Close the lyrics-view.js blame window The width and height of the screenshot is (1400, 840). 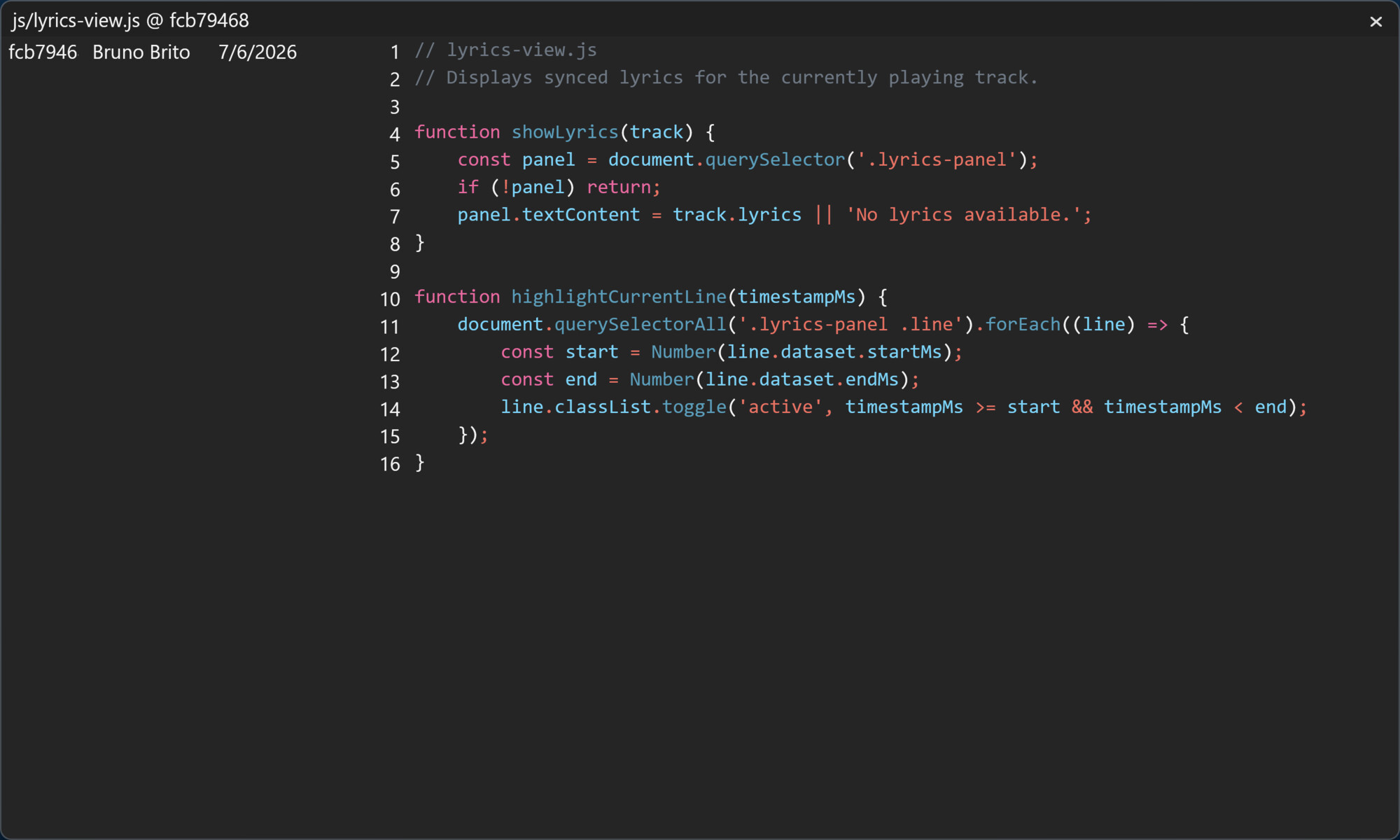[x=1375, y=22]
